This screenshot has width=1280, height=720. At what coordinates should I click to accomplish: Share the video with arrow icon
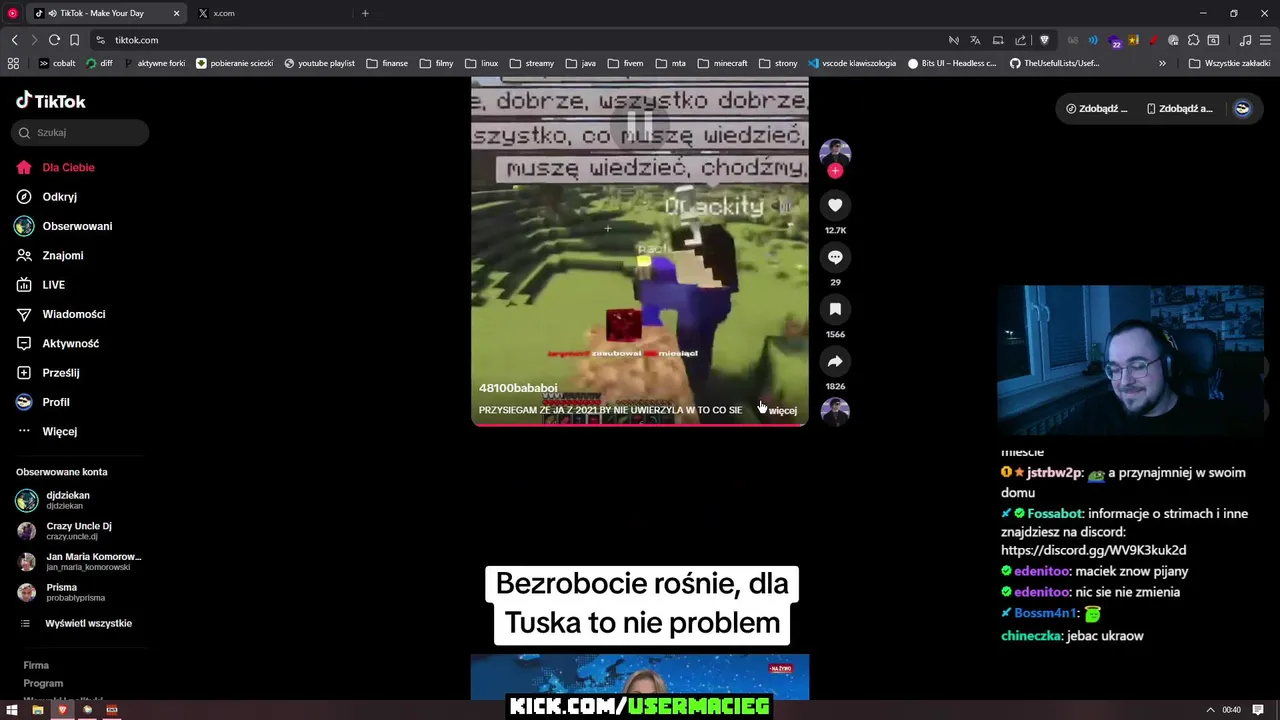[x=835, y=361]
